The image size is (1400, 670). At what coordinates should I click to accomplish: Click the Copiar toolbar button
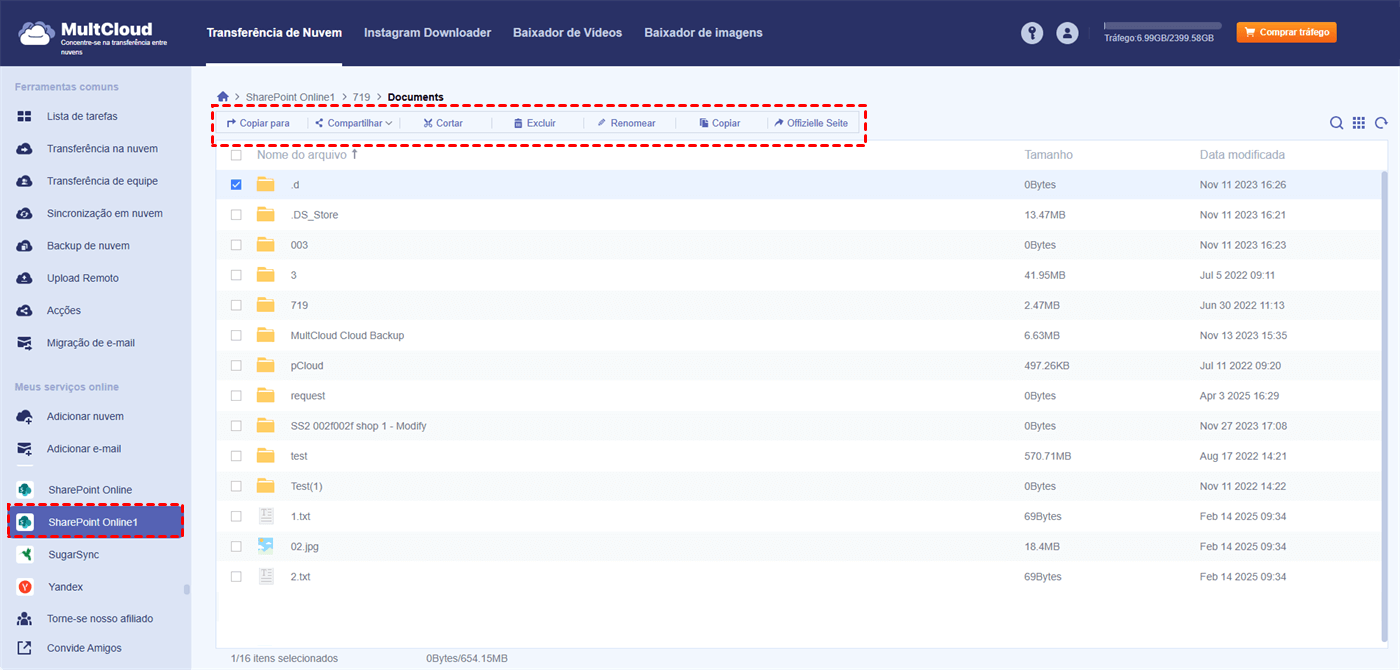coord(719,123)
